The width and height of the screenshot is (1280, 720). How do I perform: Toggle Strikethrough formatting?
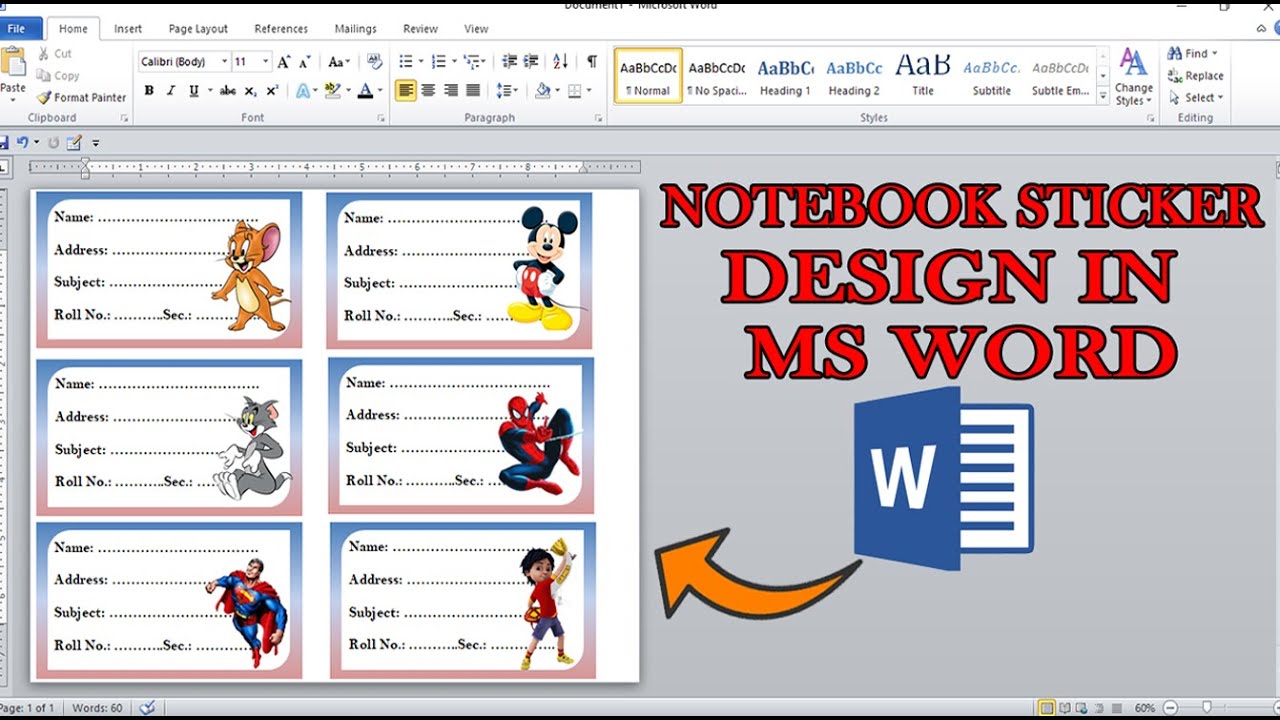tap(228, 91)
